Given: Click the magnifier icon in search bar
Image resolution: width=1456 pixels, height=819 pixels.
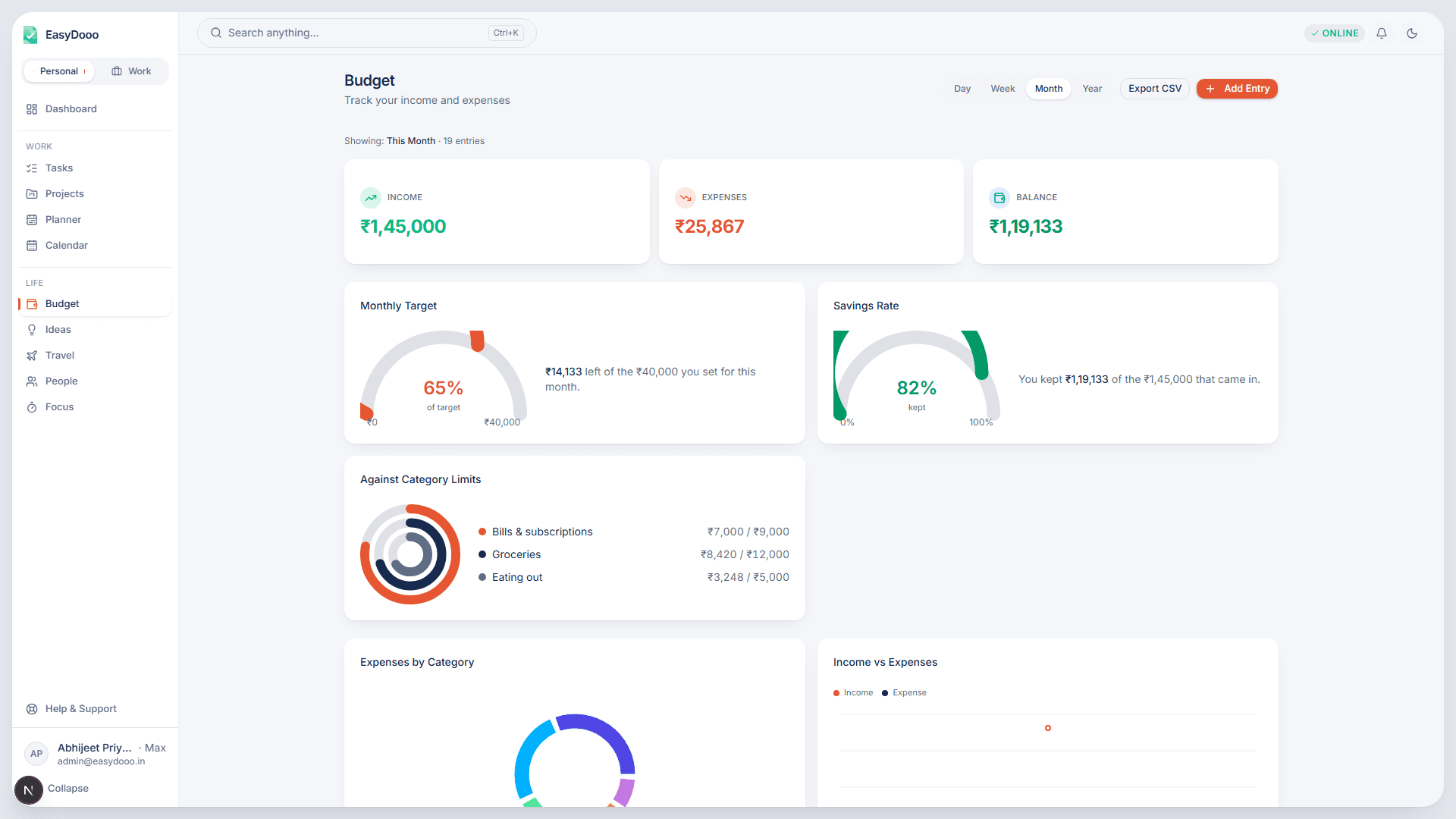Looking at the screenshot, I should (216, 33).
